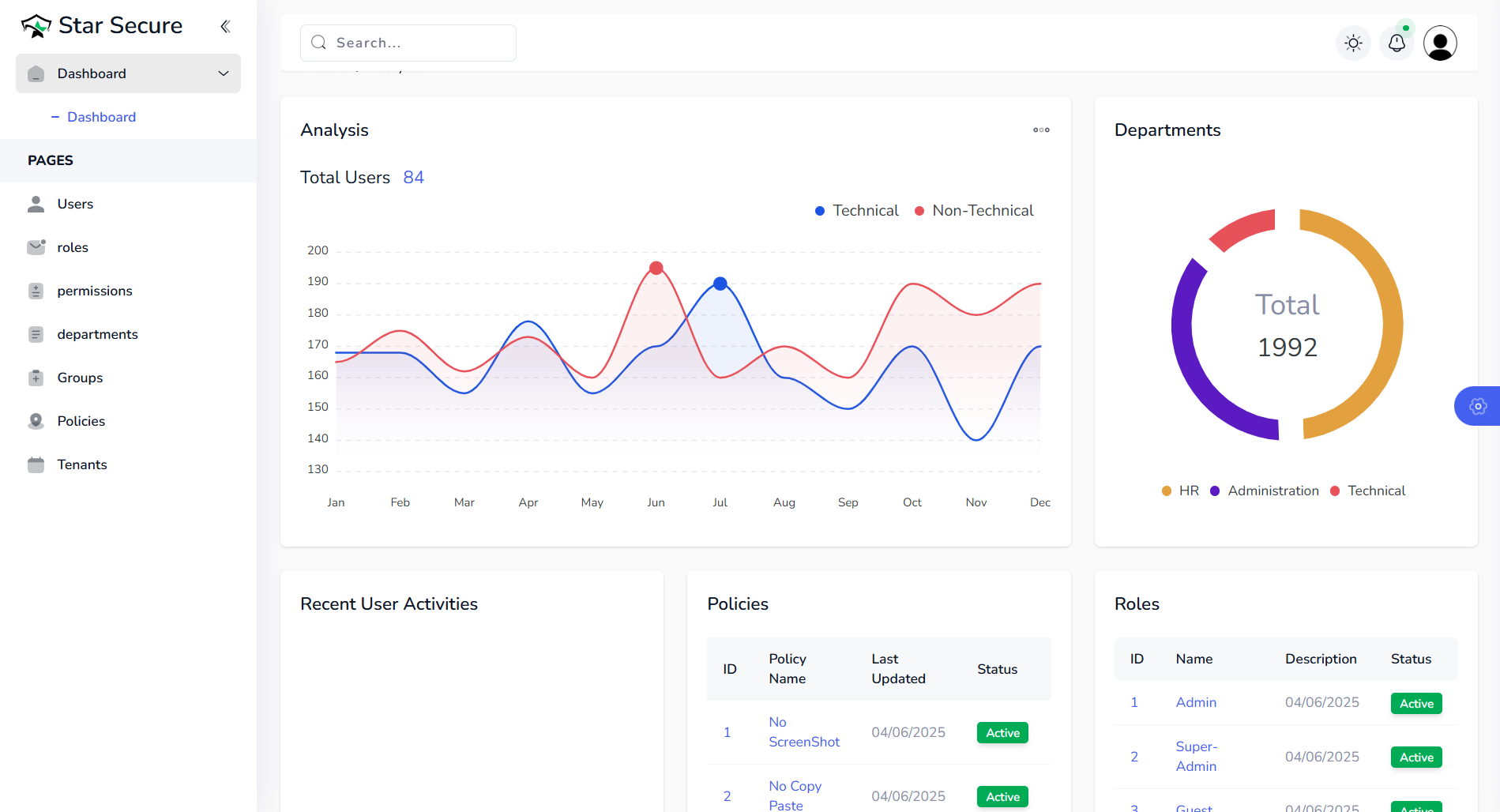
Task: Collapse the sidebar with double-chevron arrow
Action: click(x=225, y=25)
